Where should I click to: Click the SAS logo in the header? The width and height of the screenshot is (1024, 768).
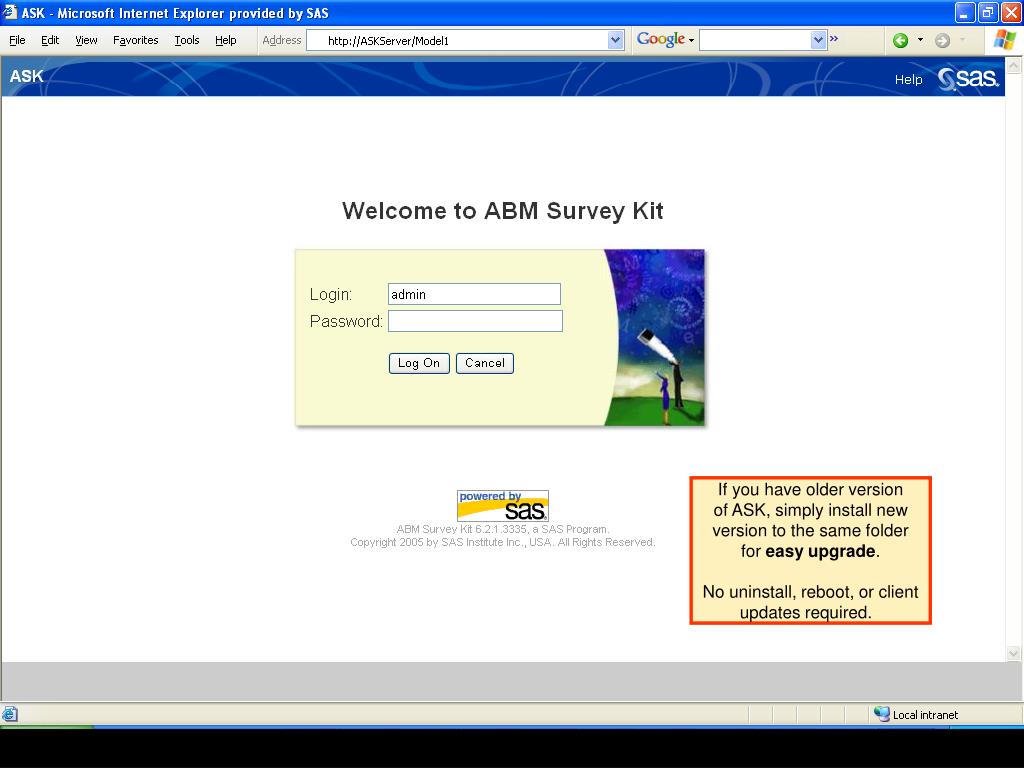click(968, 79)
